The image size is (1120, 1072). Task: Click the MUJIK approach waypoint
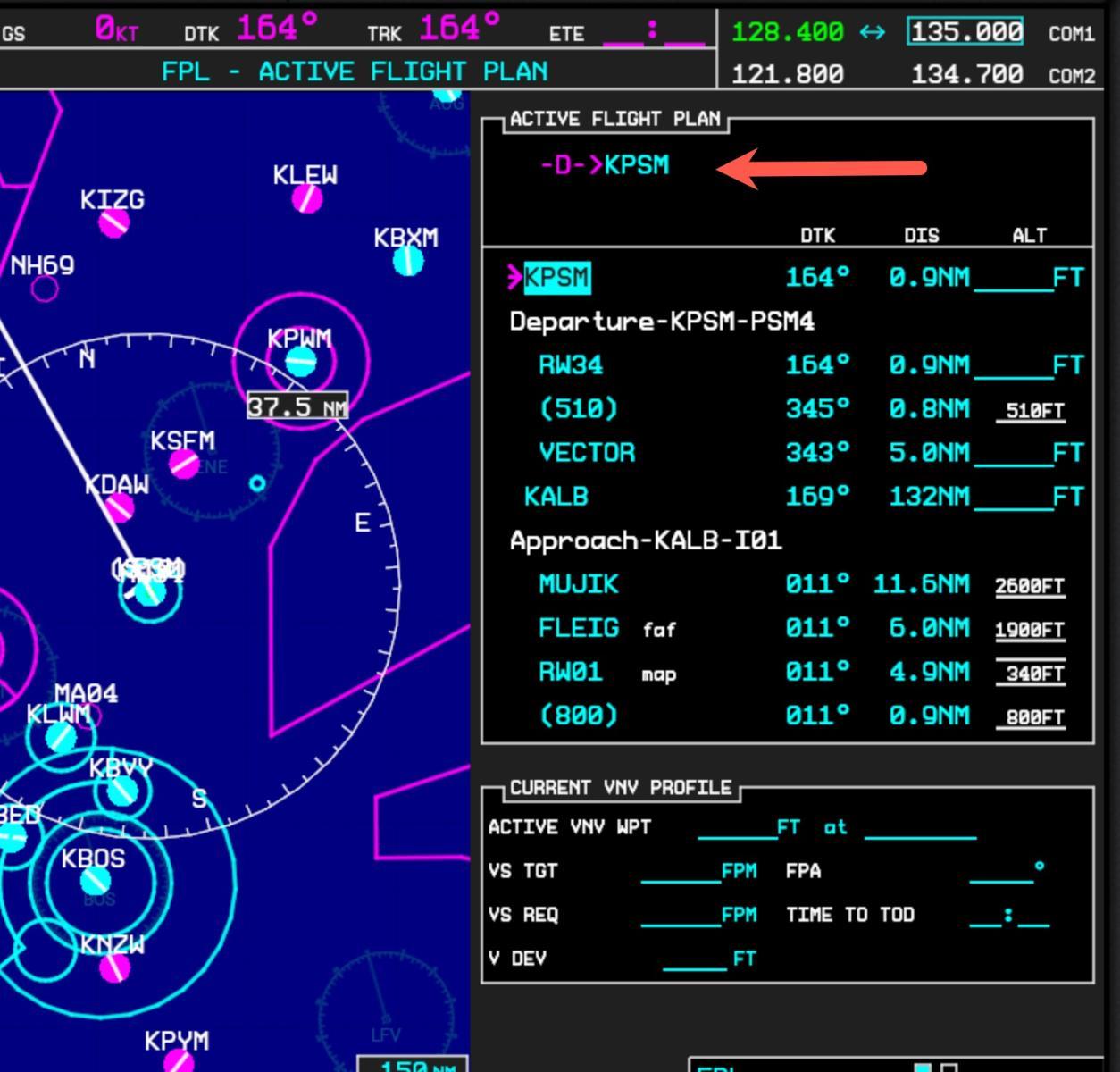click(579, 584)
